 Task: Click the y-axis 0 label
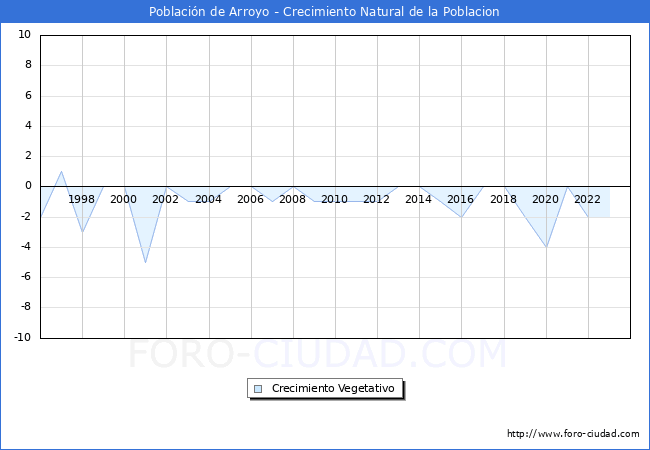pos(28,186)
